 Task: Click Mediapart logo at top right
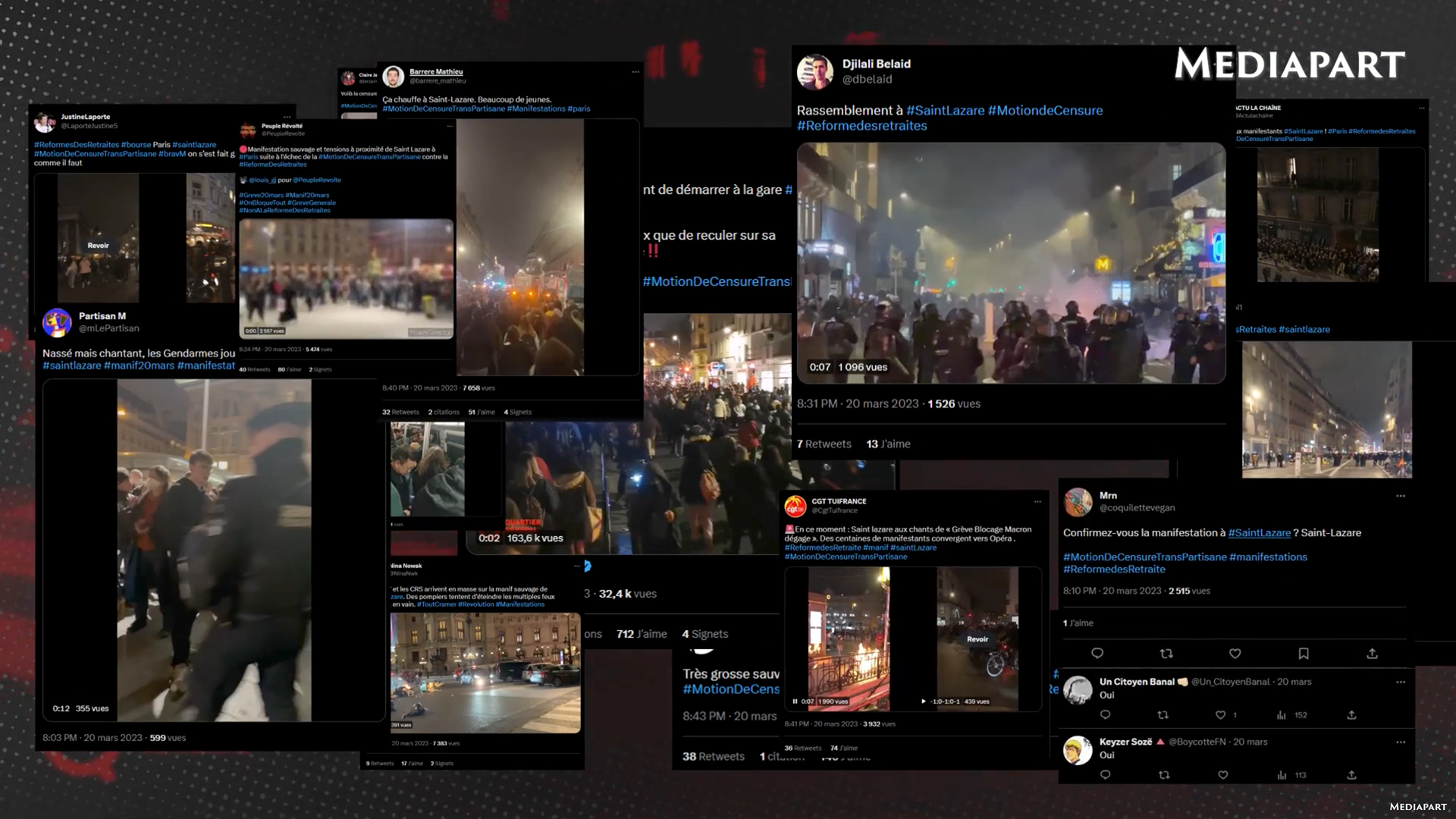1289,64
